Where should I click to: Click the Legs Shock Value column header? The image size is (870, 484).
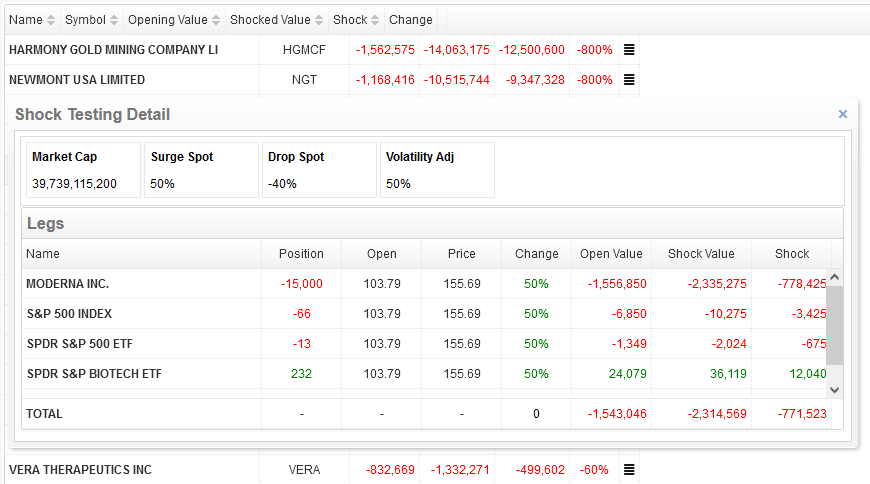(x=701, y=254)
